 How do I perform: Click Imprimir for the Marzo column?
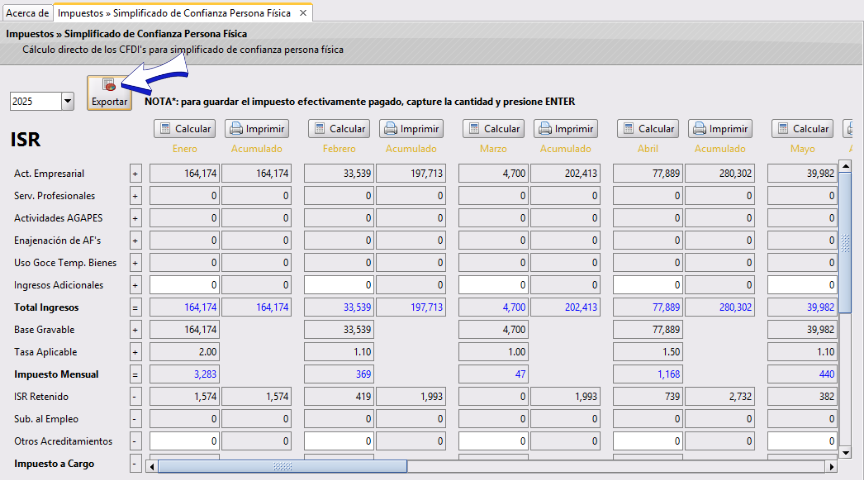click(567, 129)
